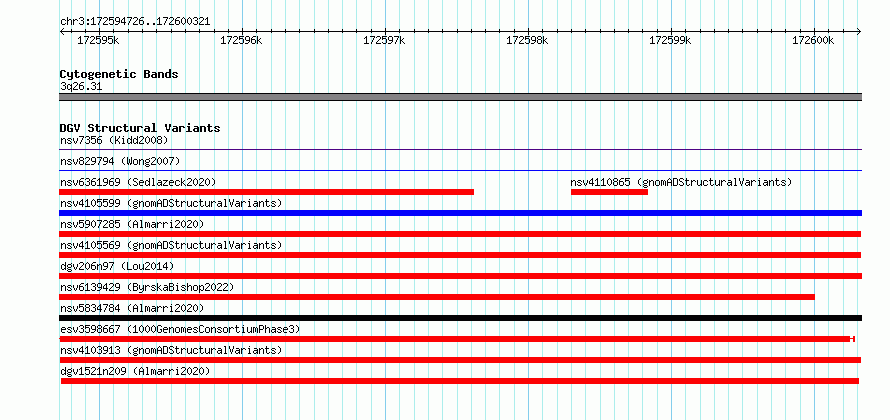The height and width of the screenshot is (420, 890).
Task: Open the nsv5834784 (Almarri2020) label
Action: pyautogui.click(x=132, y=308)
